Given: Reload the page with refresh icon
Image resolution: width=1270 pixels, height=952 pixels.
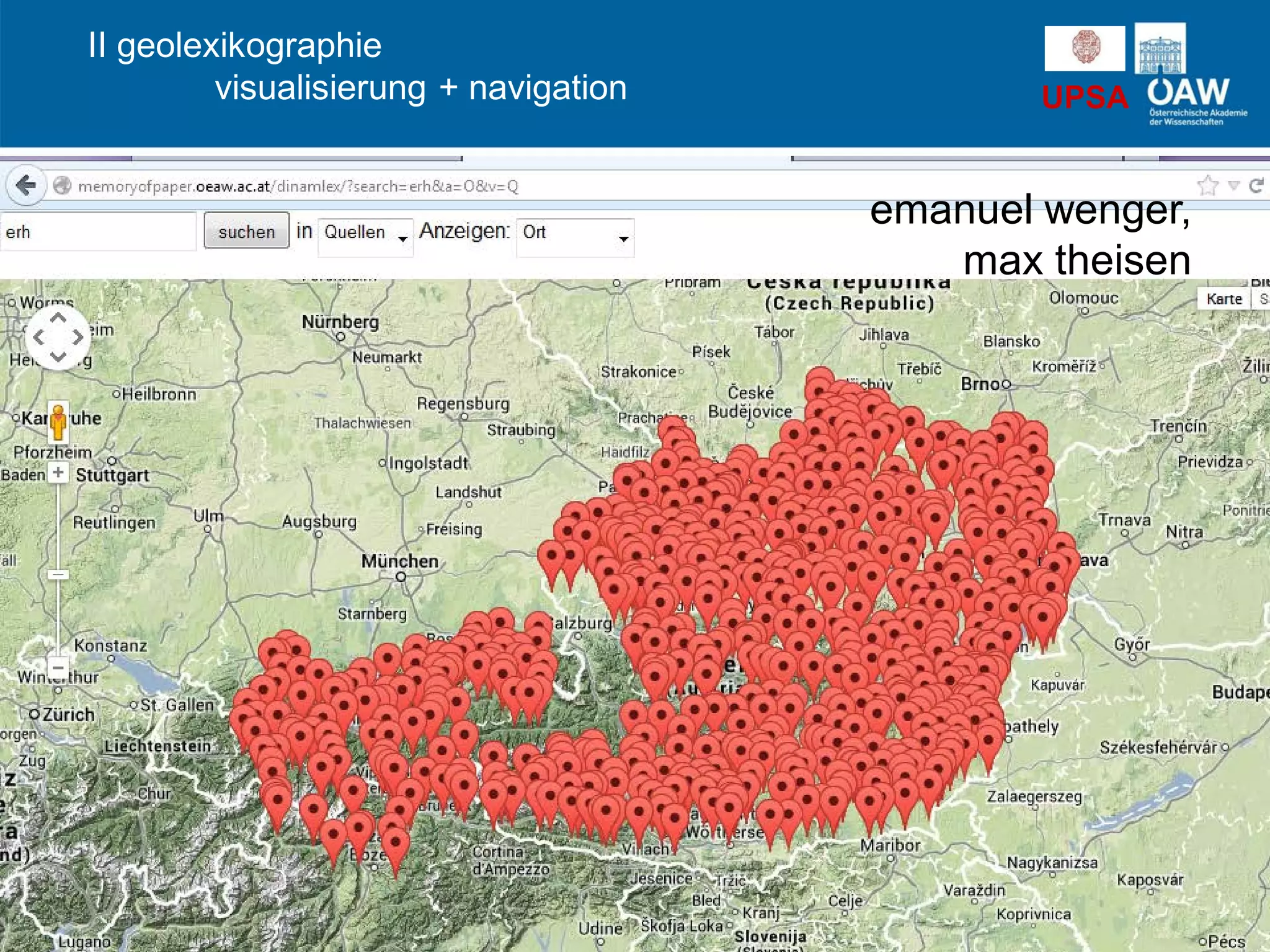Looking at the screenshot, I should 1256,185.
